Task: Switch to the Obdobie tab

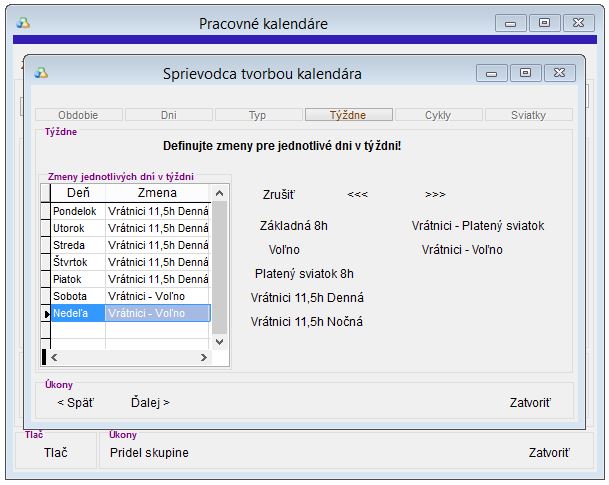Action: click(78, 115)
